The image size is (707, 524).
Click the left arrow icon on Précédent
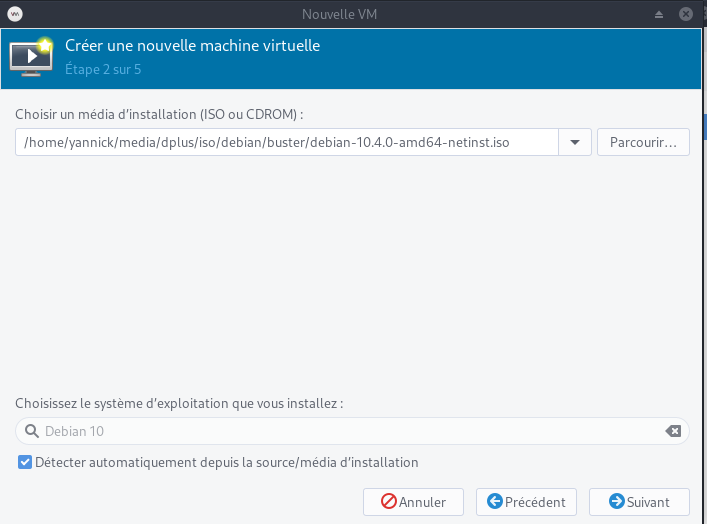[494, 502]
